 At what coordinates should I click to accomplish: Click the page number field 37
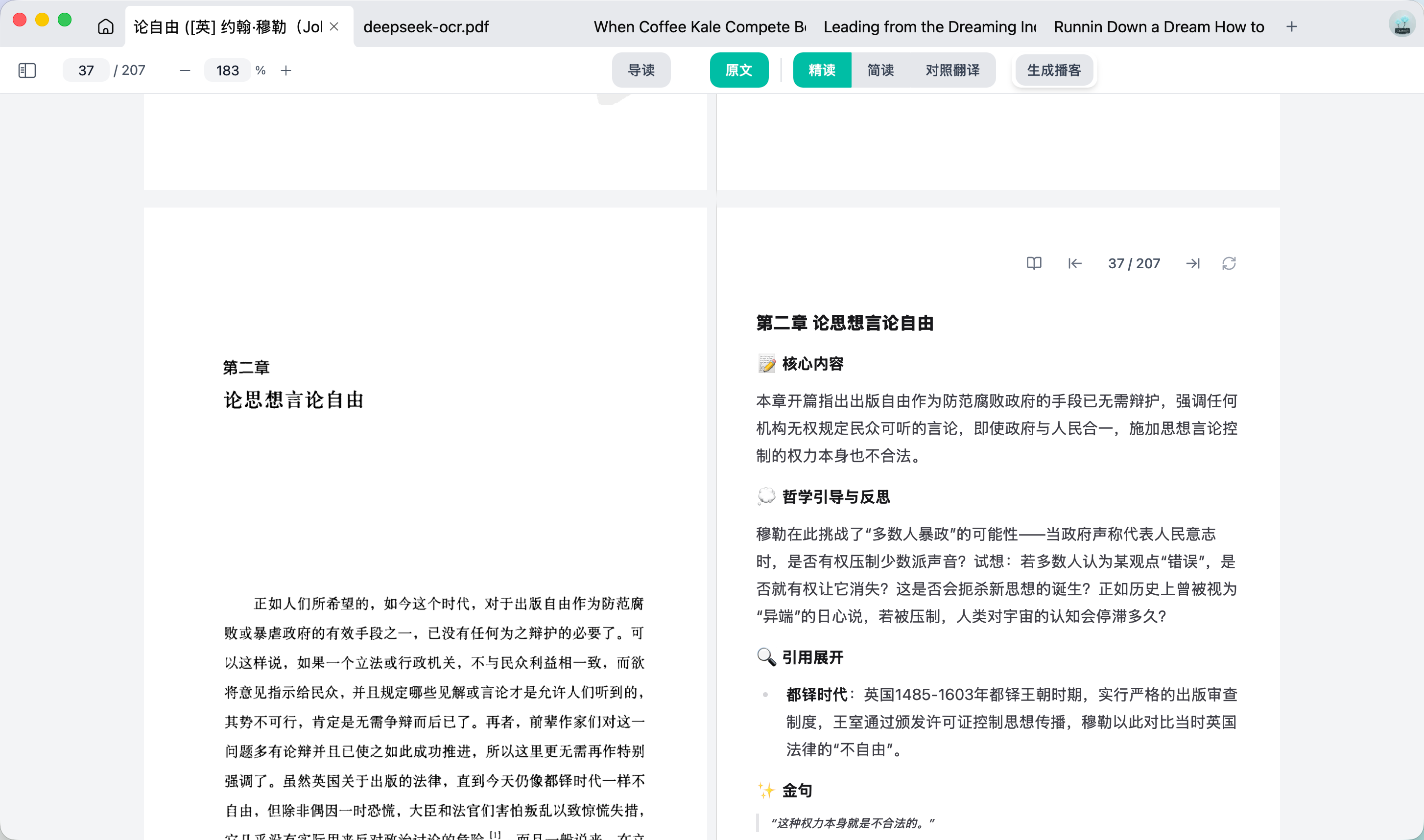pyautogui.click(x=86, y=70)
